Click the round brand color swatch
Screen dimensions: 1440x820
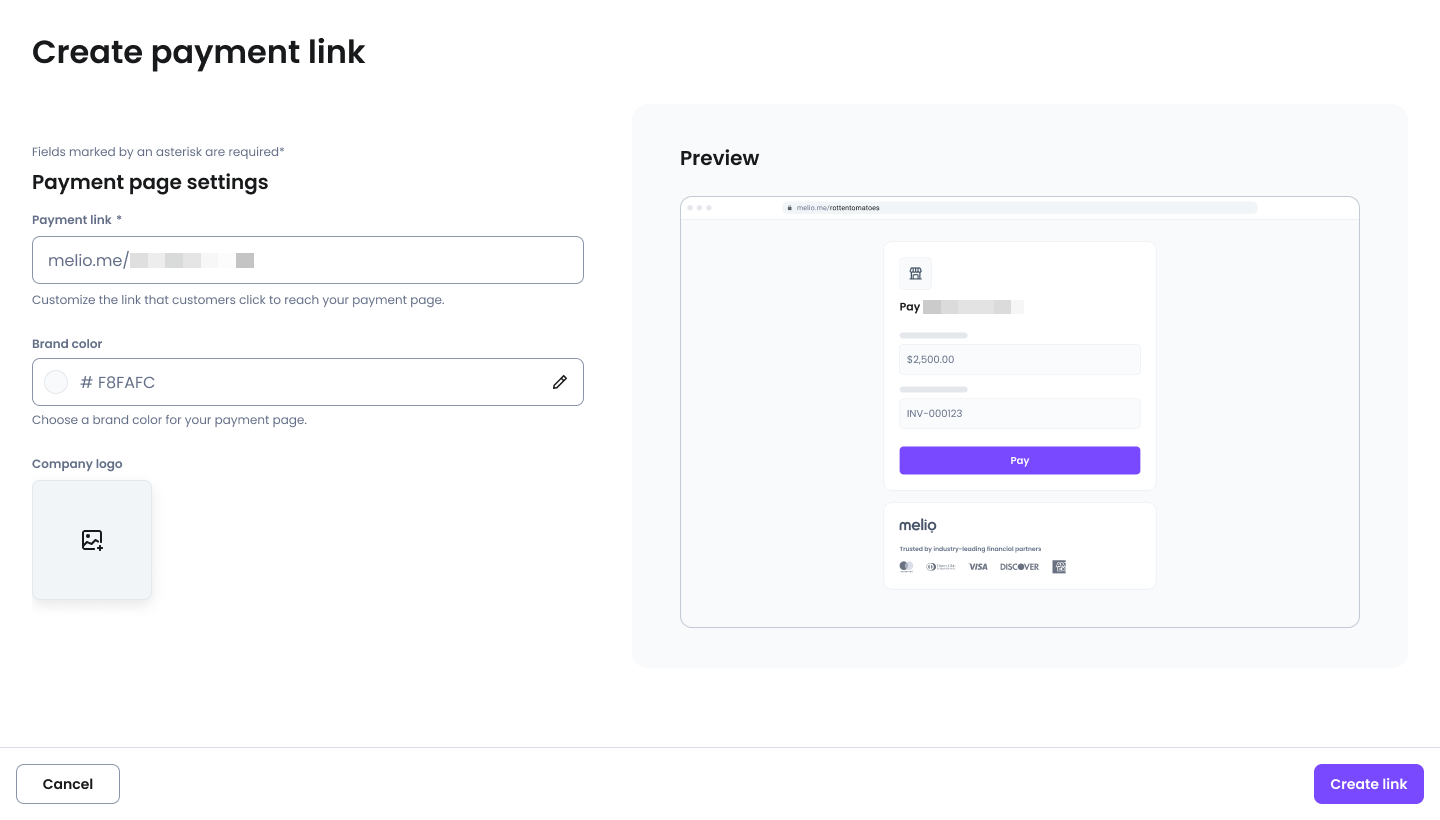(56, 382)
